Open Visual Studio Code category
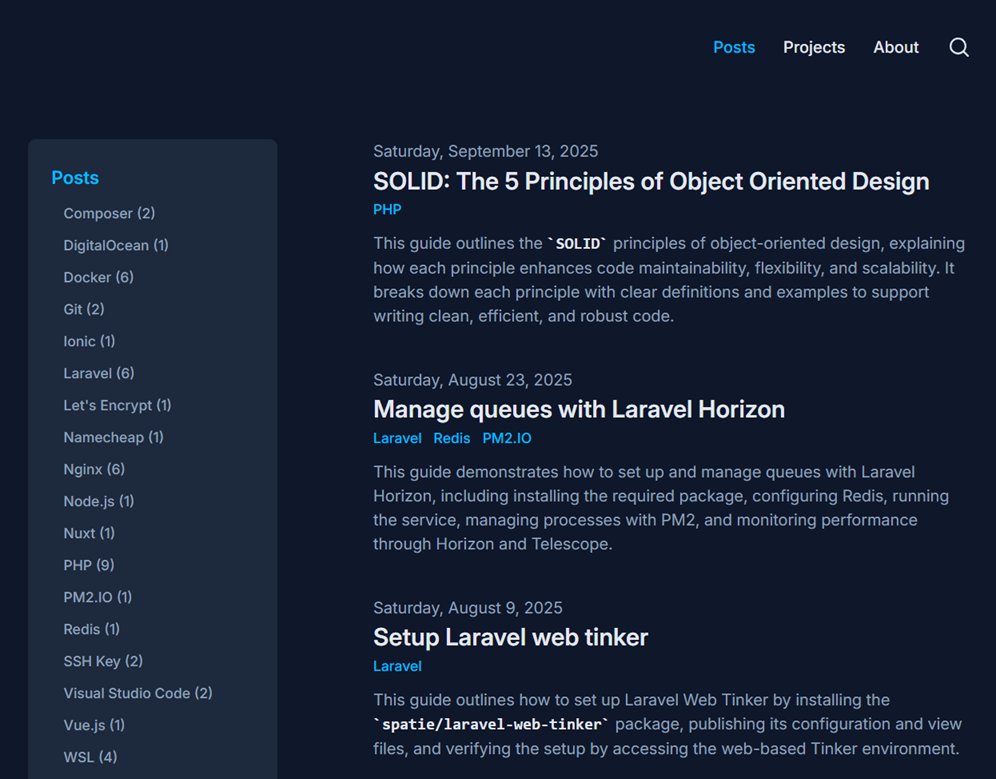The image size is (996, 779). coord(137,693)
